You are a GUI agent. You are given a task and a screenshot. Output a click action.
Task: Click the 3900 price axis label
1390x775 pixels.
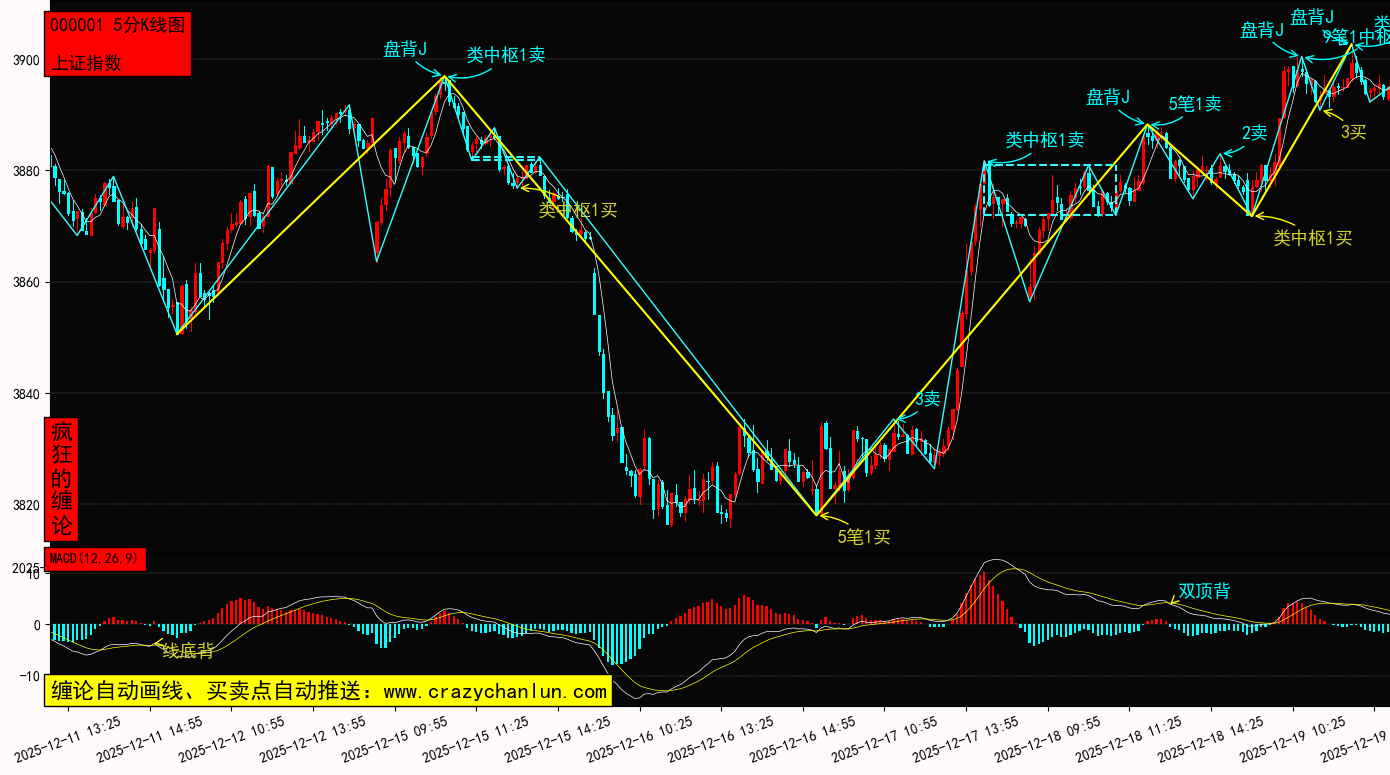click(x=26, y=61)
